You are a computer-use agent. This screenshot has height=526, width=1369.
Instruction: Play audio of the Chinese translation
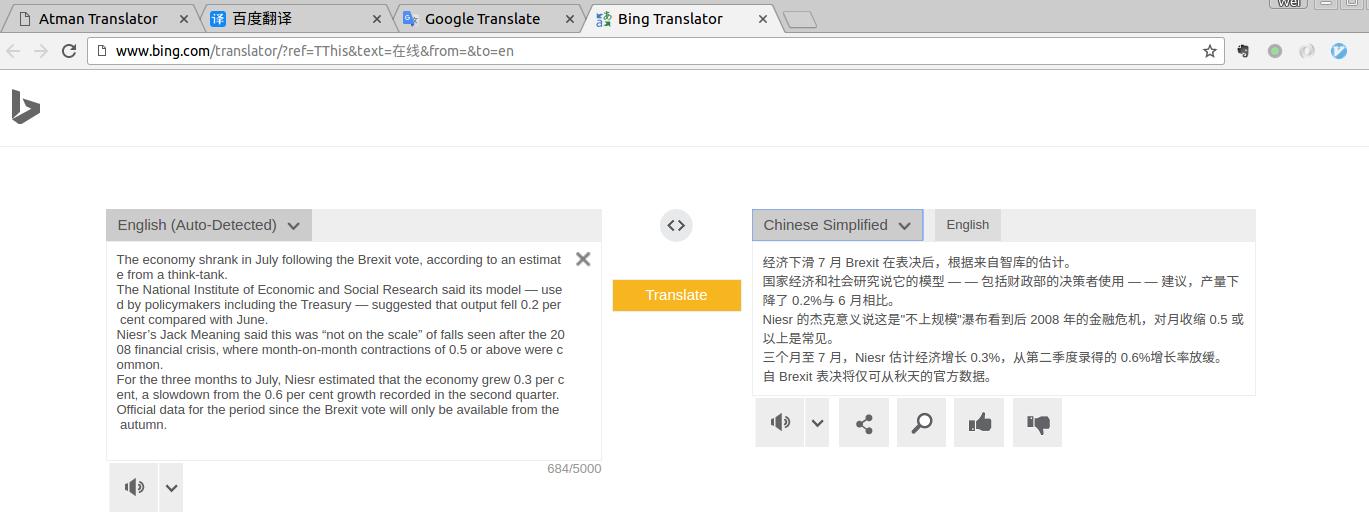[x=780, y=422]
